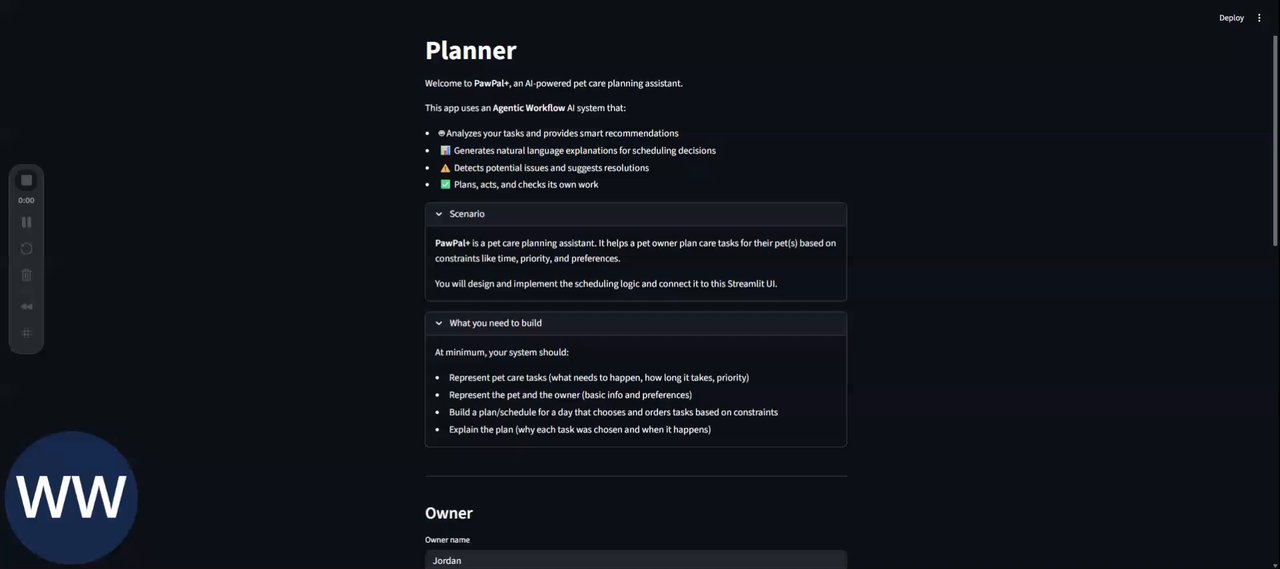The image size is (1280, 569).
Task: Click the 'Agentic Workflow' bold text
Action: [529, 108]
